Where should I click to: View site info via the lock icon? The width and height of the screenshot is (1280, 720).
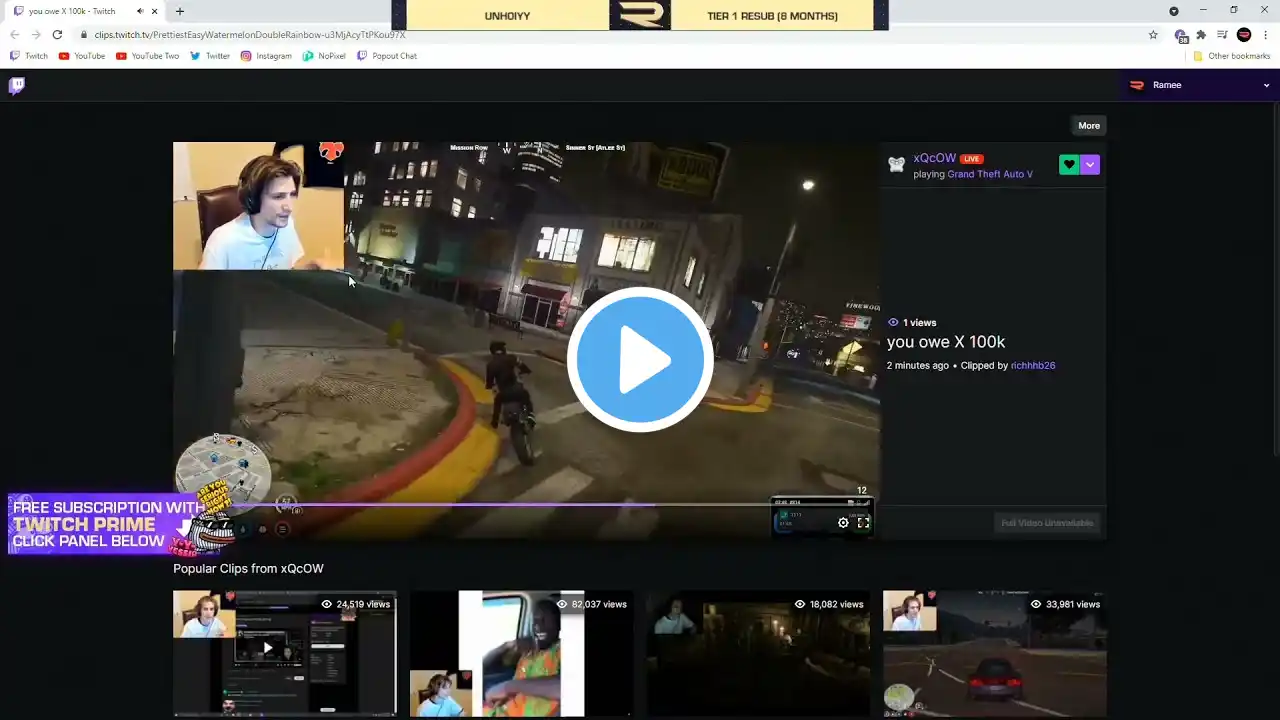[x=85, y=35]
